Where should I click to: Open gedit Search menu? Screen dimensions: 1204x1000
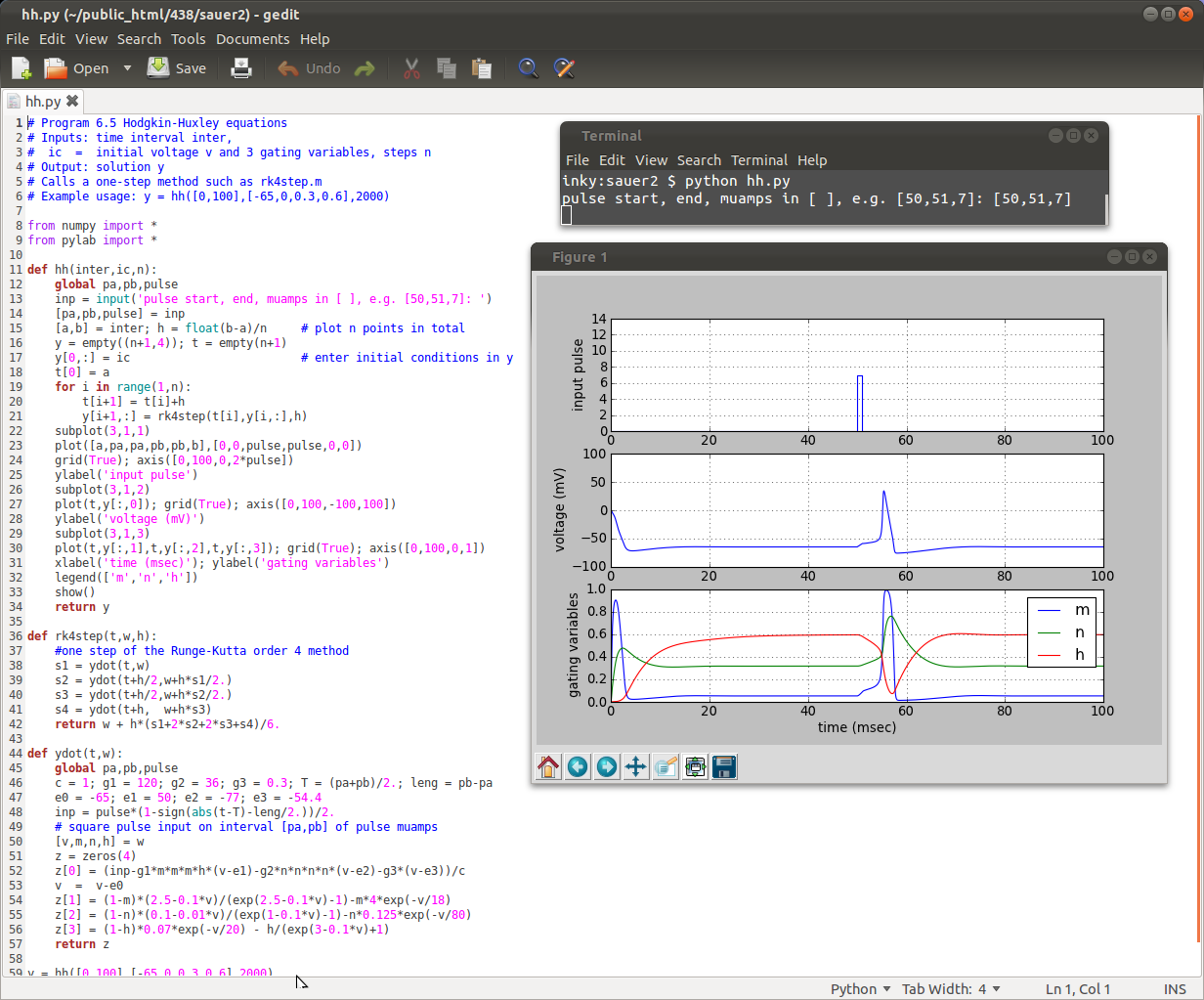pyautogui.click(x=139, y=39)
